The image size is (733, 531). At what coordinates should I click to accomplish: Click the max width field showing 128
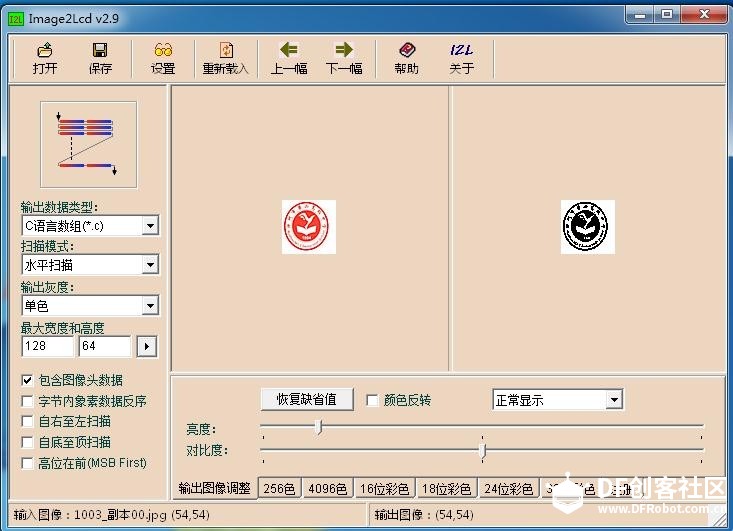(48, 346)
